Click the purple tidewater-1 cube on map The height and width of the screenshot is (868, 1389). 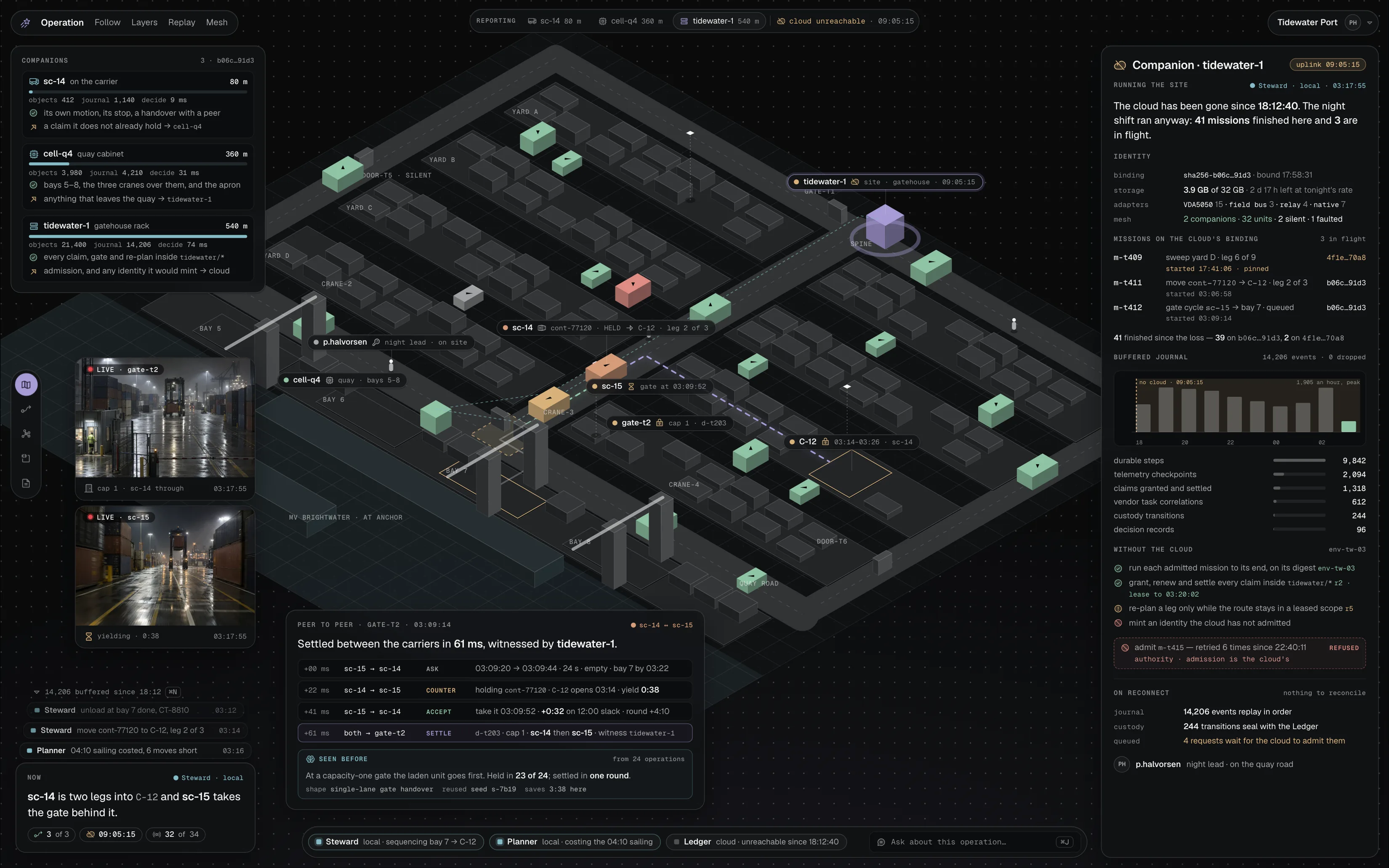pos(885,226)
